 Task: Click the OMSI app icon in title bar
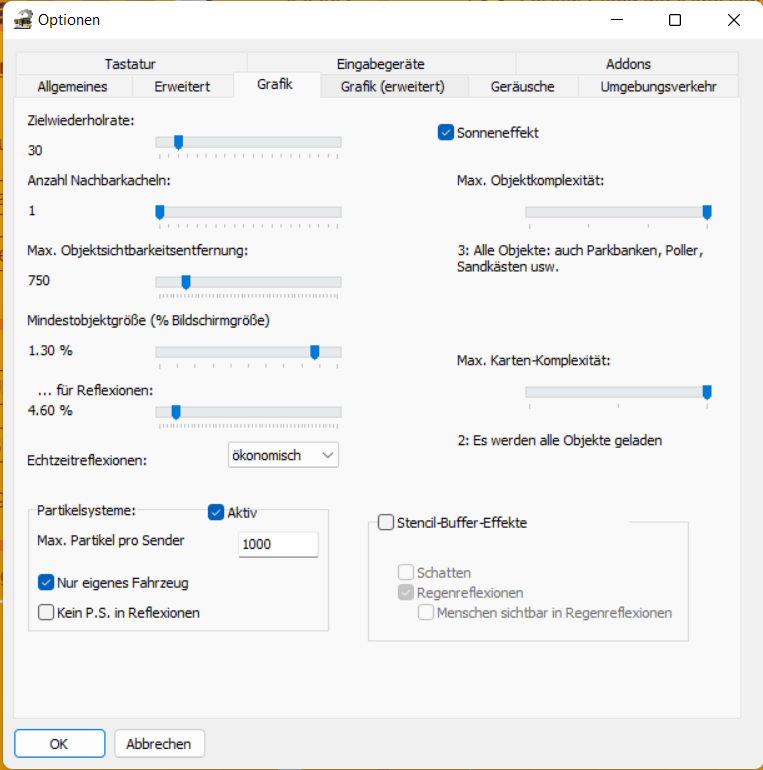click(x=23, y=20)
